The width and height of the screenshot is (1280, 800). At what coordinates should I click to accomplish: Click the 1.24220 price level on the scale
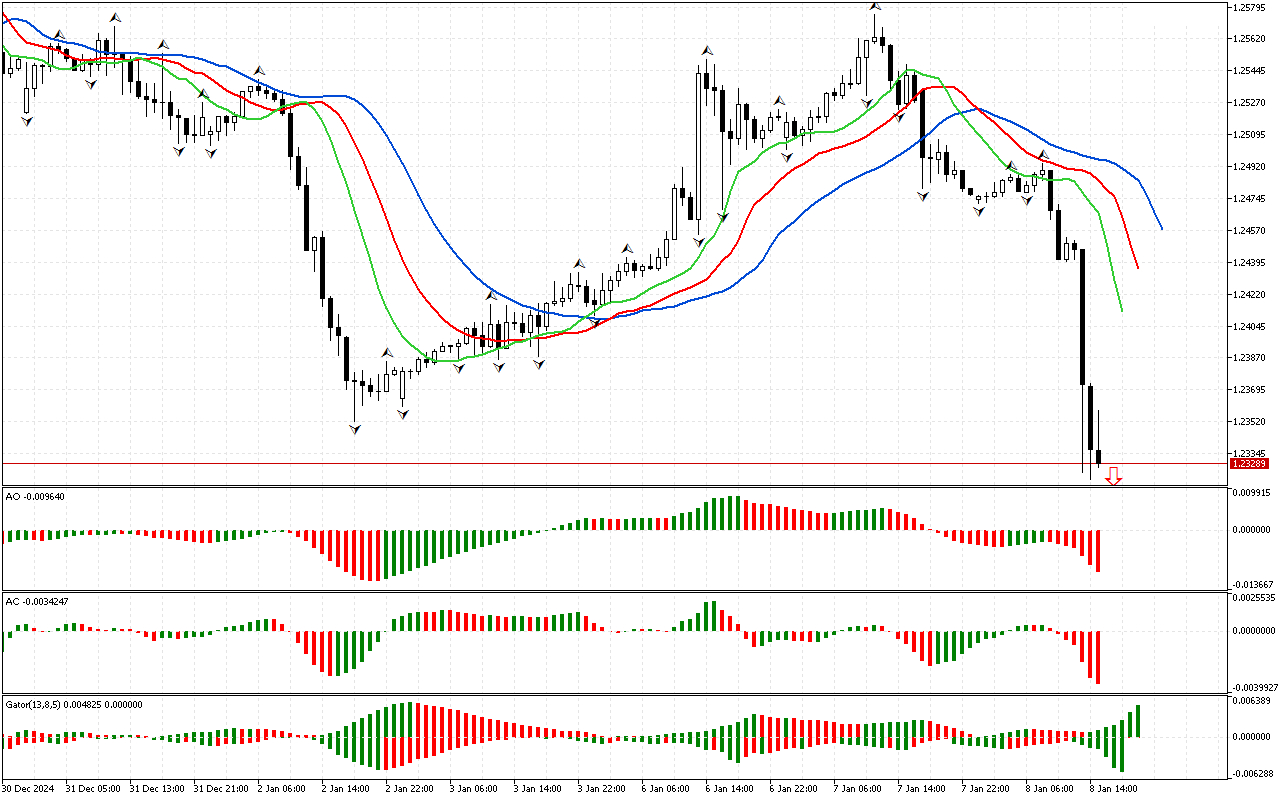1251,295
